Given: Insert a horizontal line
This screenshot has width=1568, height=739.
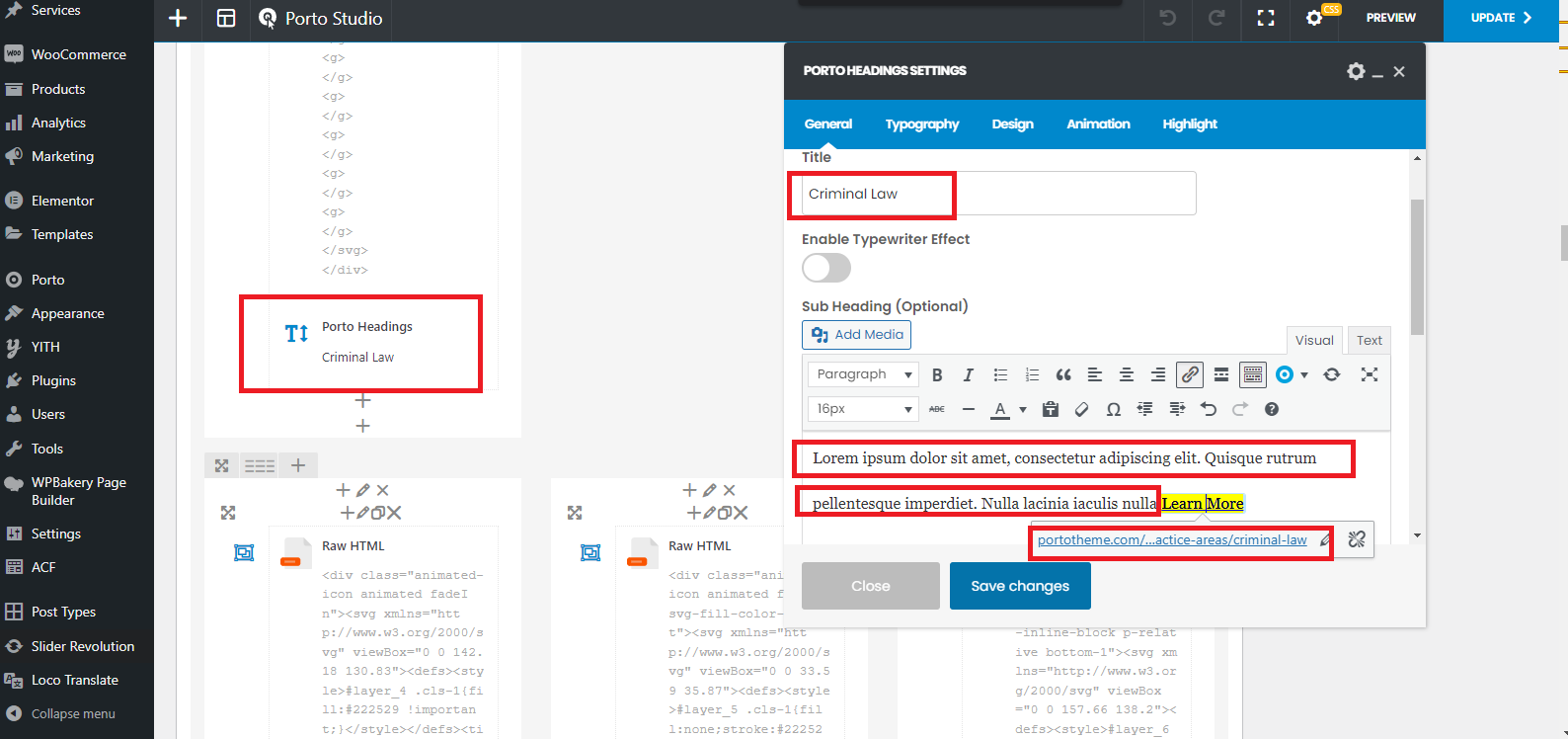Looking at the screenshot, I should (969, 409).
